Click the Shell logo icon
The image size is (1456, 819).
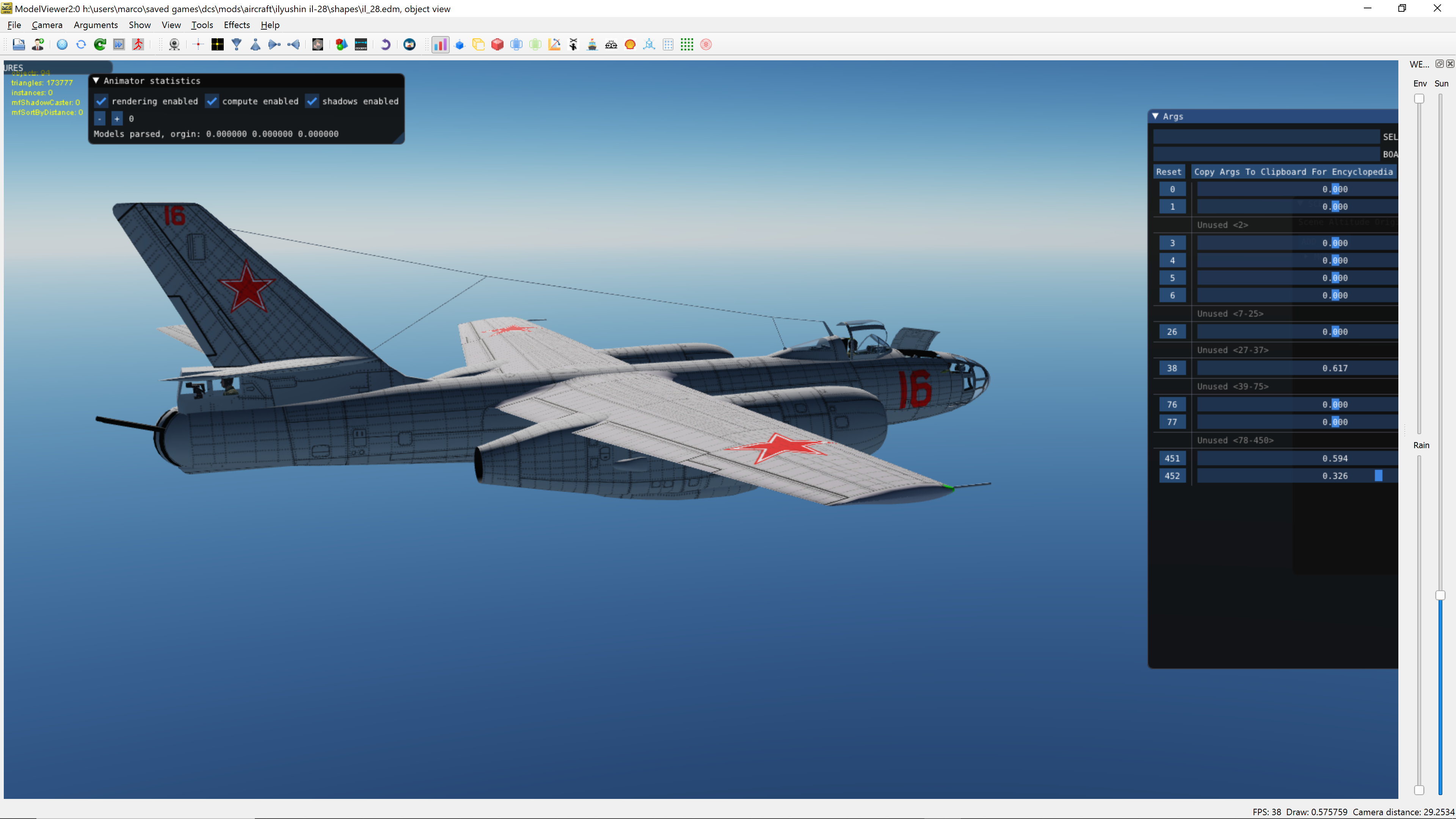click(x=630, y=45)
